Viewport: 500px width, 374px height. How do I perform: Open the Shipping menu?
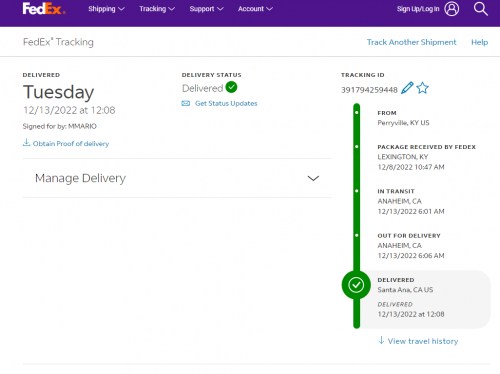pos(106,9)
